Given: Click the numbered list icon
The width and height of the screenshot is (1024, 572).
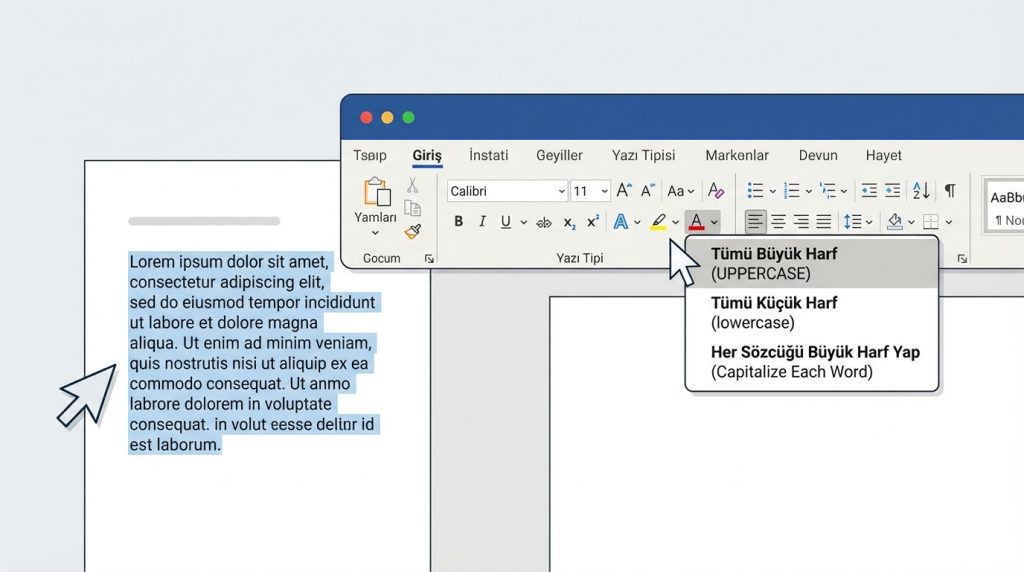Looking at the screenshot, I should [792, 191].
